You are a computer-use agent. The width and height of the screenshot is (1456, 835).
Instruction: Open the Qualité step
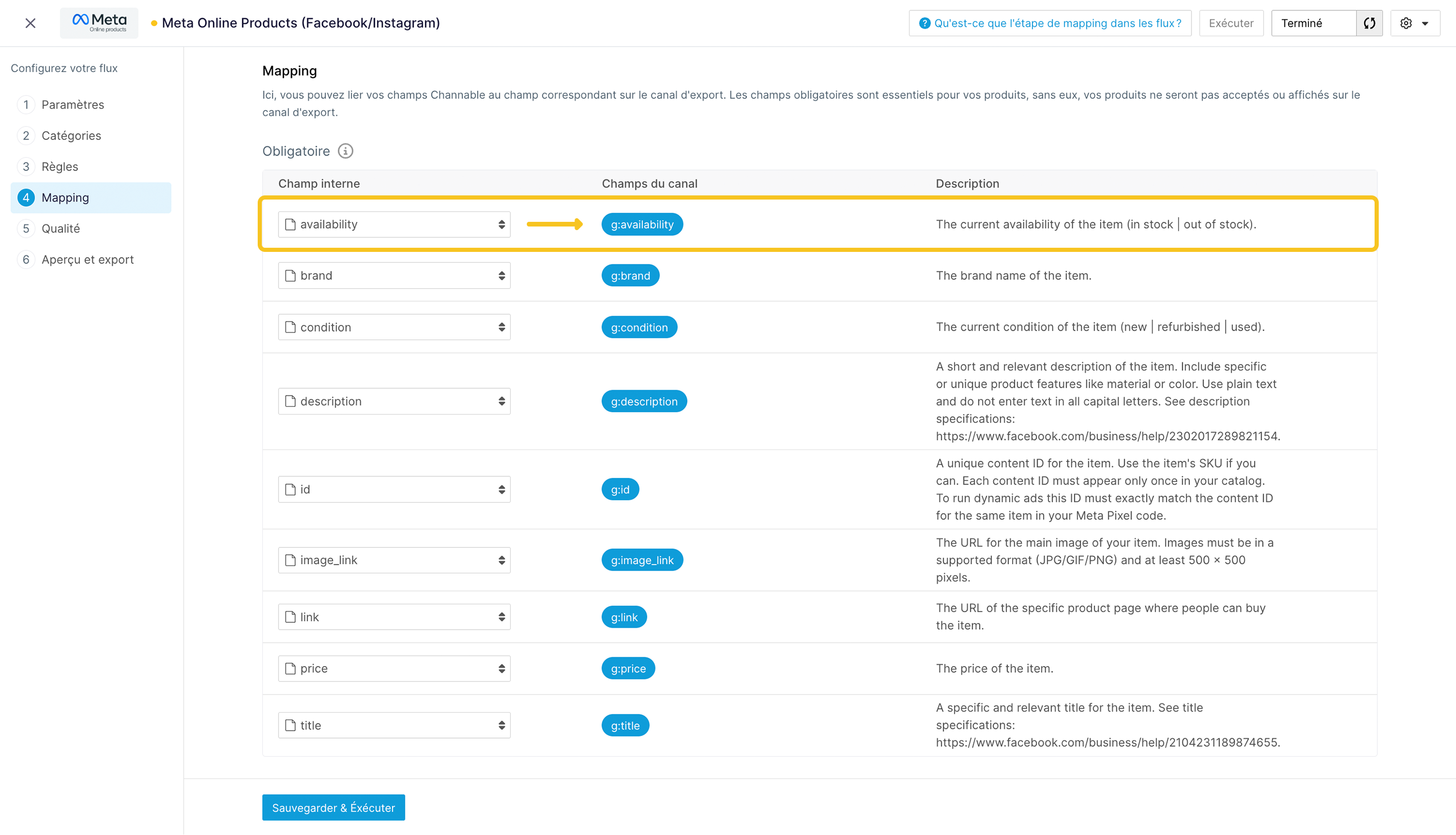tap(61, 229)
